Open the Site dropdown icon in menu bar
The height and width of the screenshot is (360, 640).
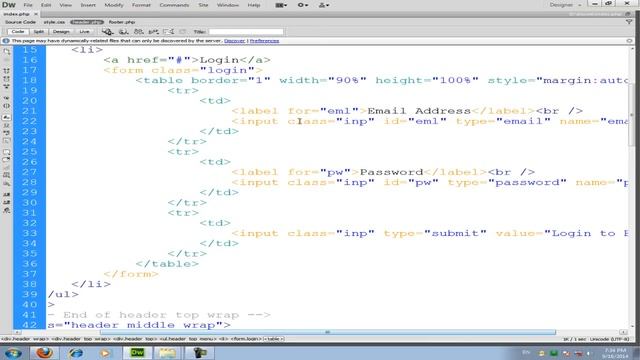pos(324,5)
